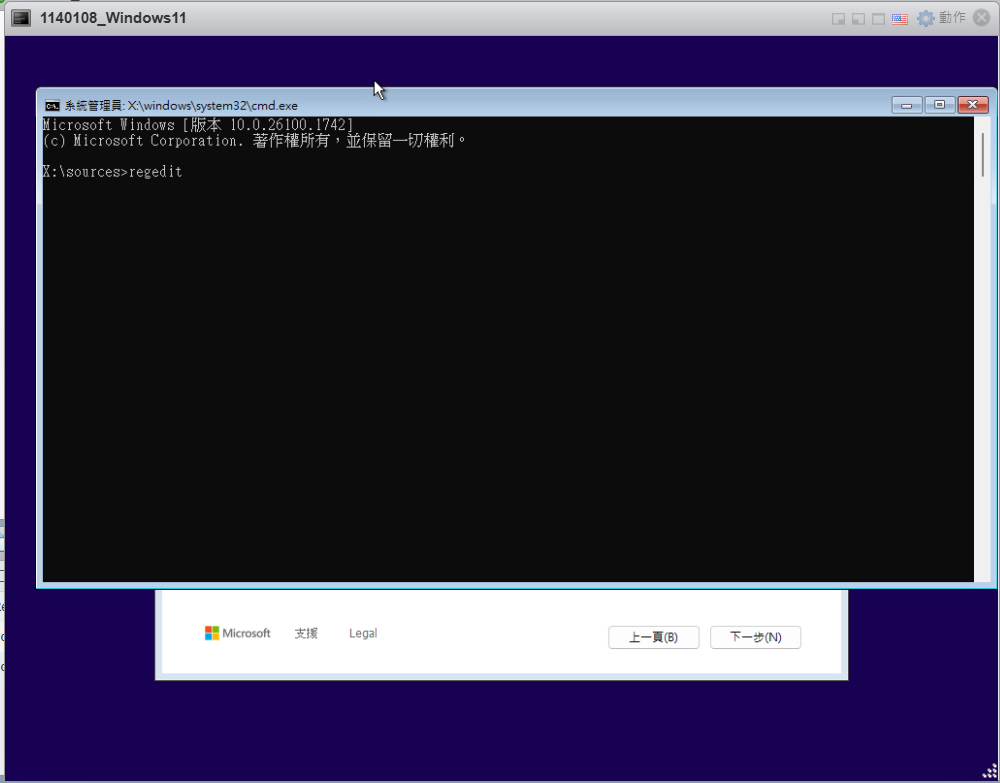Click the VM console icon beside 1140108_Windows11

click(21, 18)
